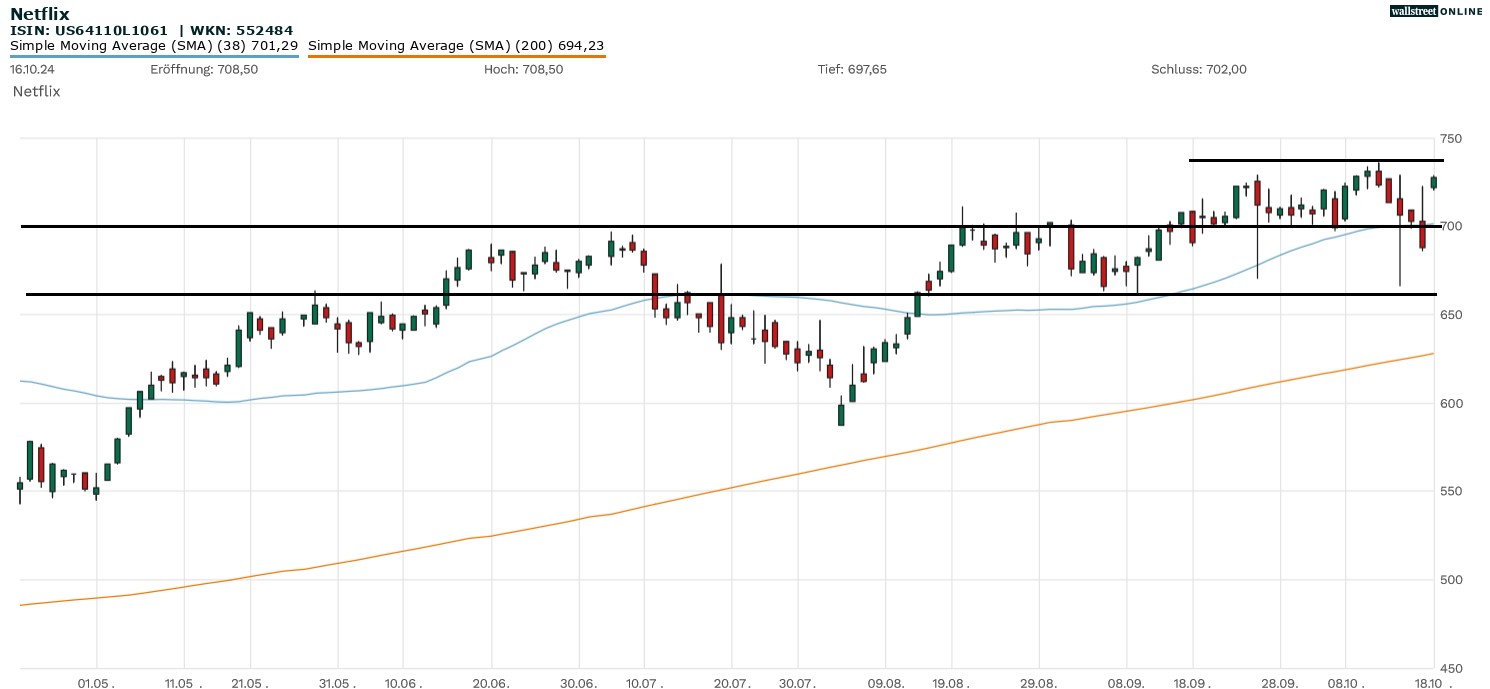Click the small Netflix series label above chart
The image size is (1490, 689).
click(37, 91)
